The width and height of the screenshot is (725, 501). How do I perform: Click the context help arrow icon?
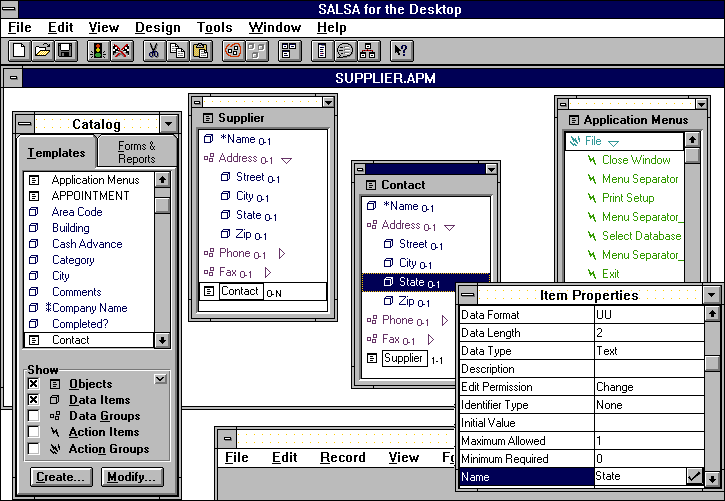point(401,50)
